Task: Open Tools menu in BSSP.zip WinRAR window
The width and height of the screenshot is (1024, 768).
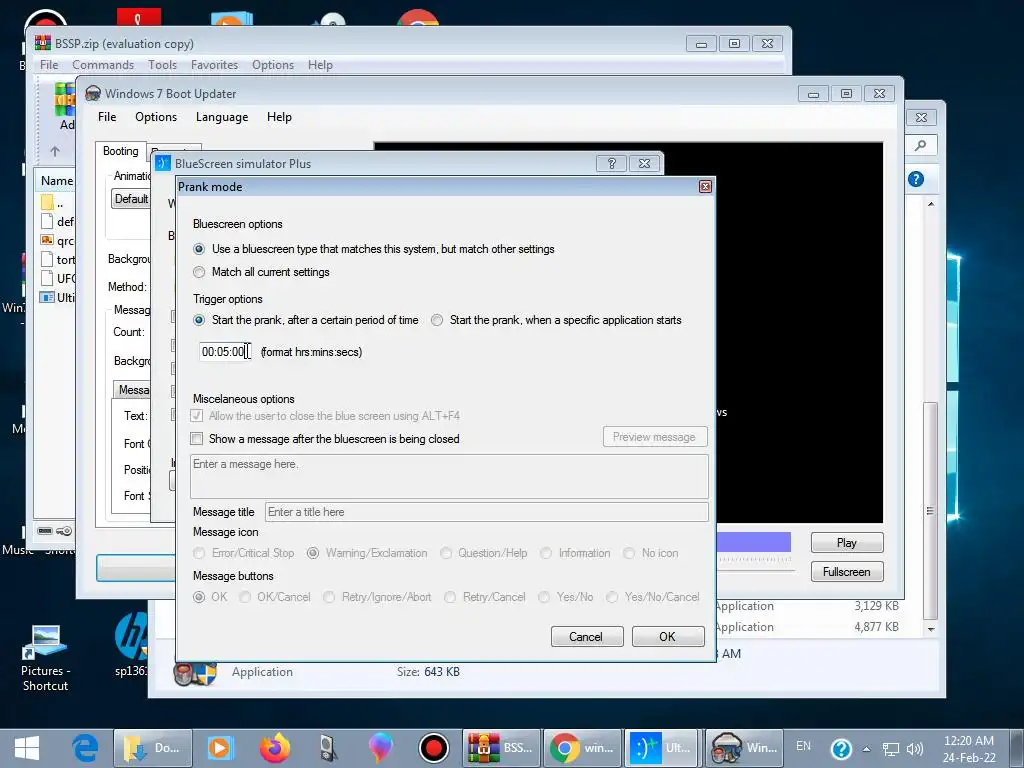Action: [163, 65]
